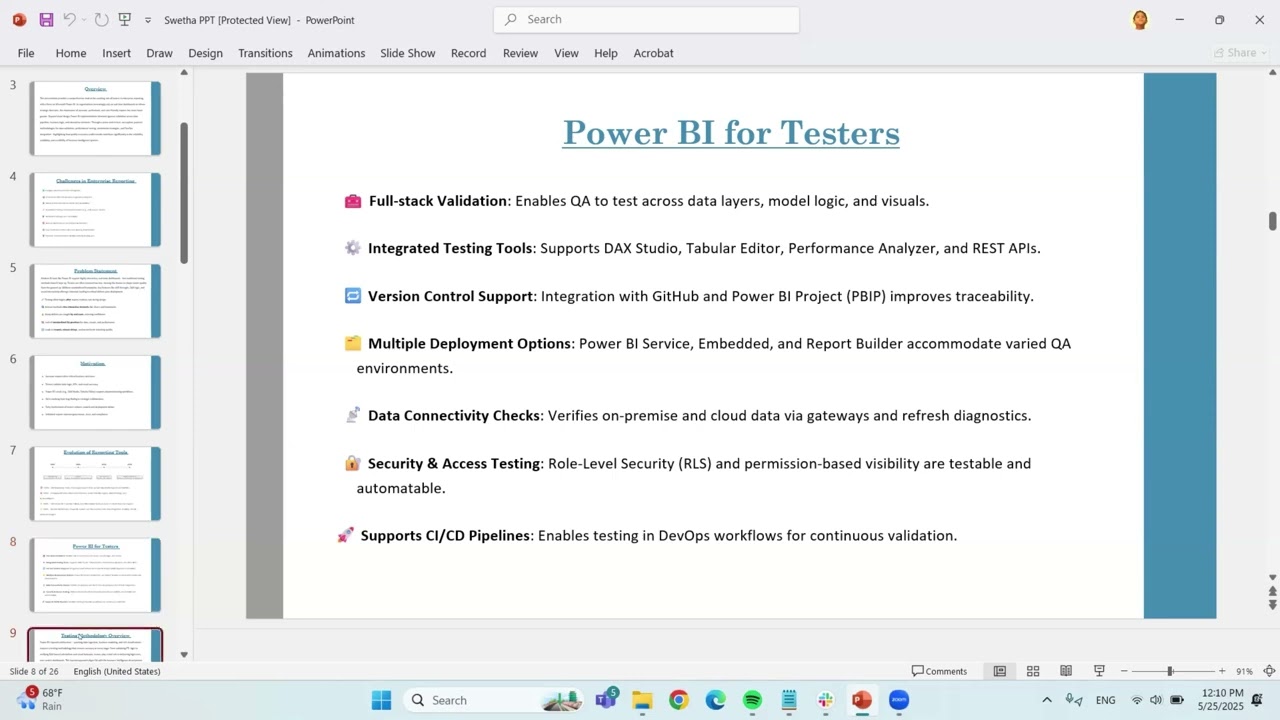Select slide 3 thumbnail Overview
Viewport: 1280px width, 720px height.
pyautogui.click(x=95, y=118)
